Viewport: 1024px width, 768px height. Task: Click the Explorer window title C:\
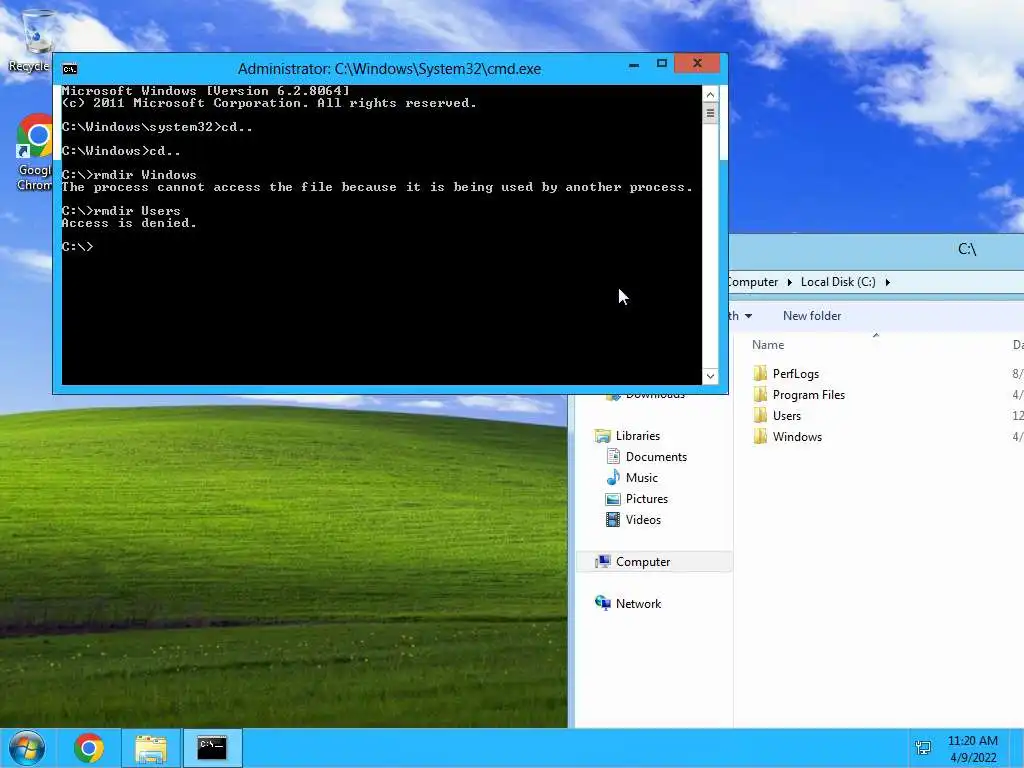point(967,249)
